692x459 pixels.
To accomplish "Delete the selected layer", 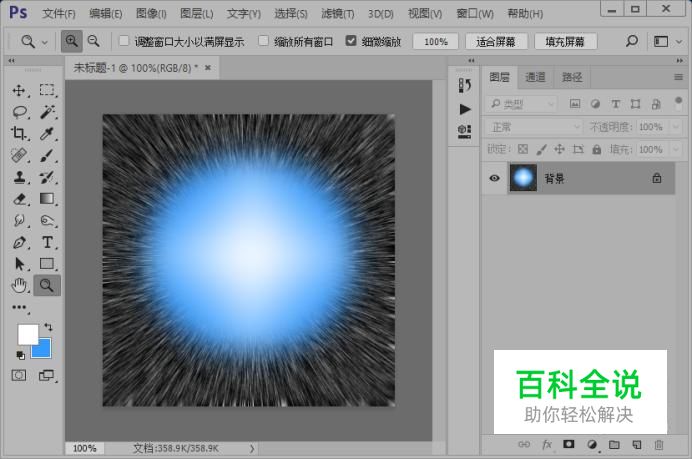I will click(658, 444).
